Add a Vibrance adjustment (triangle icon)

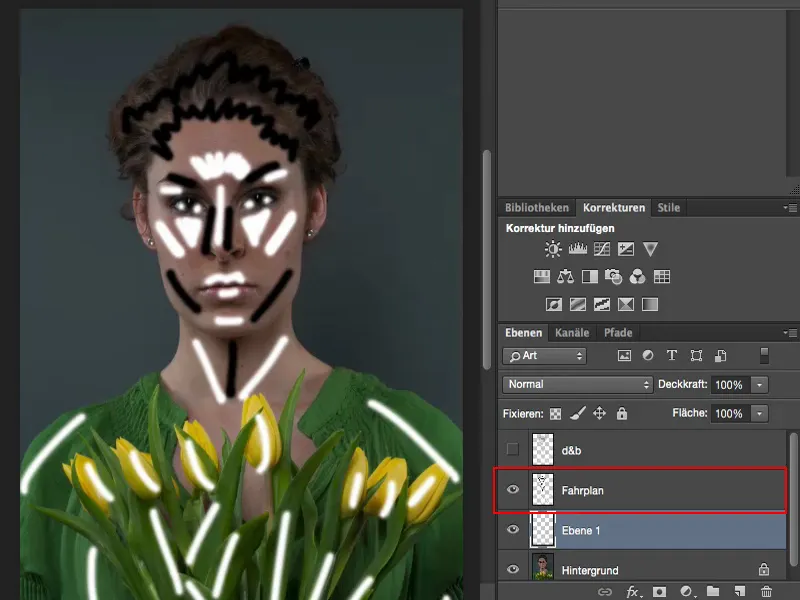coord(650,249)
